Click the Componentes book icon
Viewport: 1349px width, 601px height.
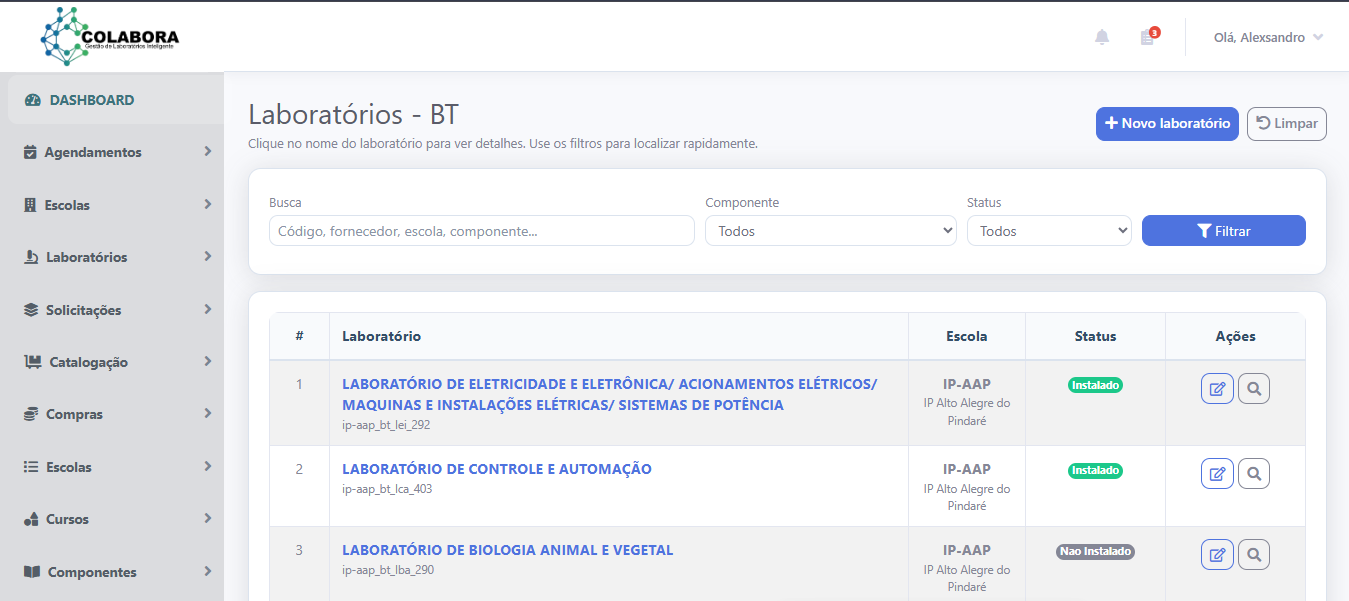point(32,572)
